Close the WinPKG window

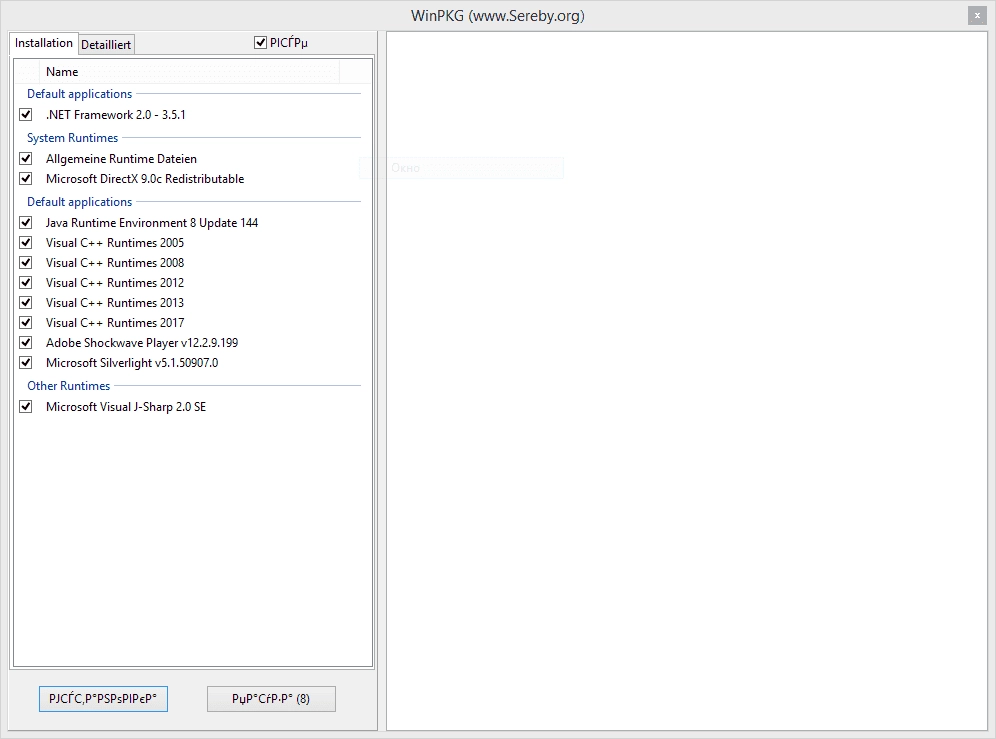977,16
